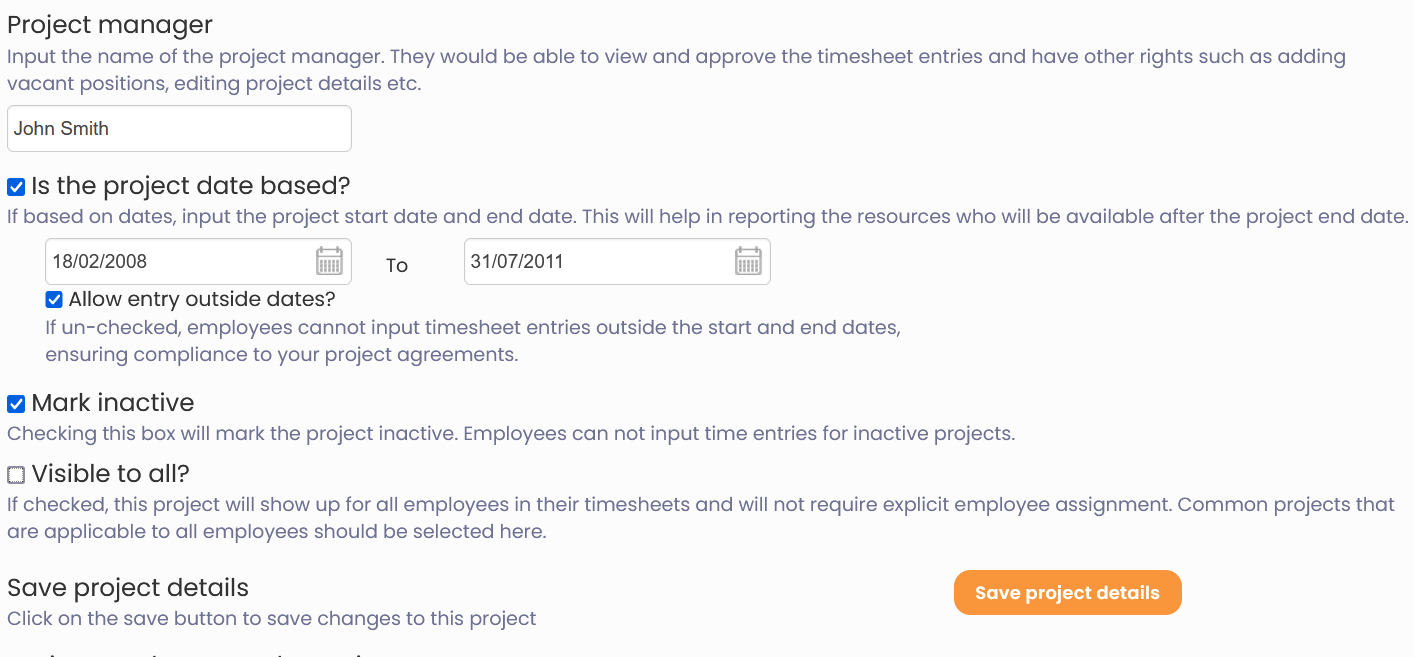Uncheck the "Is the project date based?" checkbox
The width and height of the screenshot is (1414, 657).
tap(16, 187)
